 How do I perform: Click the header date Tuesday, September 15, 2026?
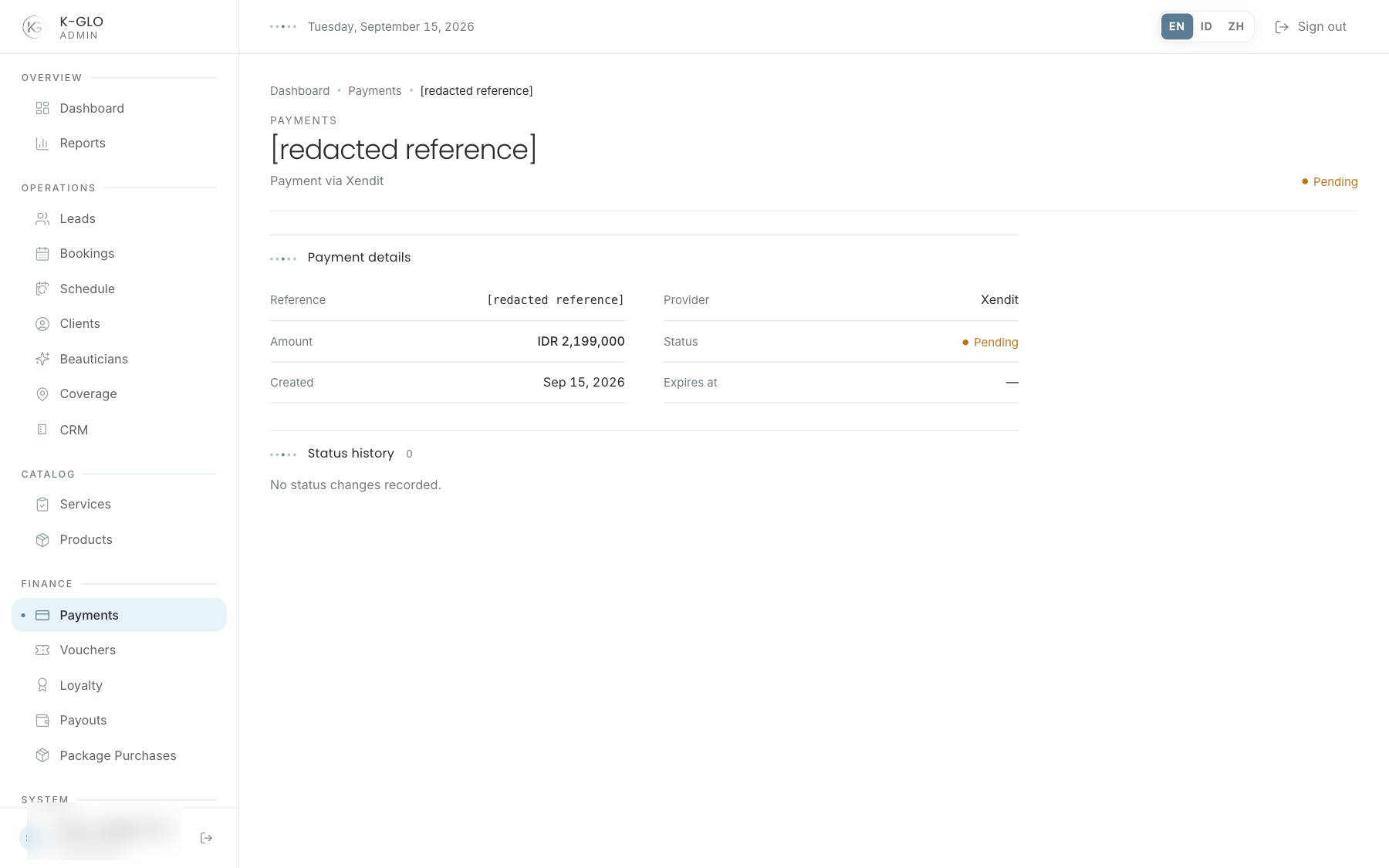point(390,27)
